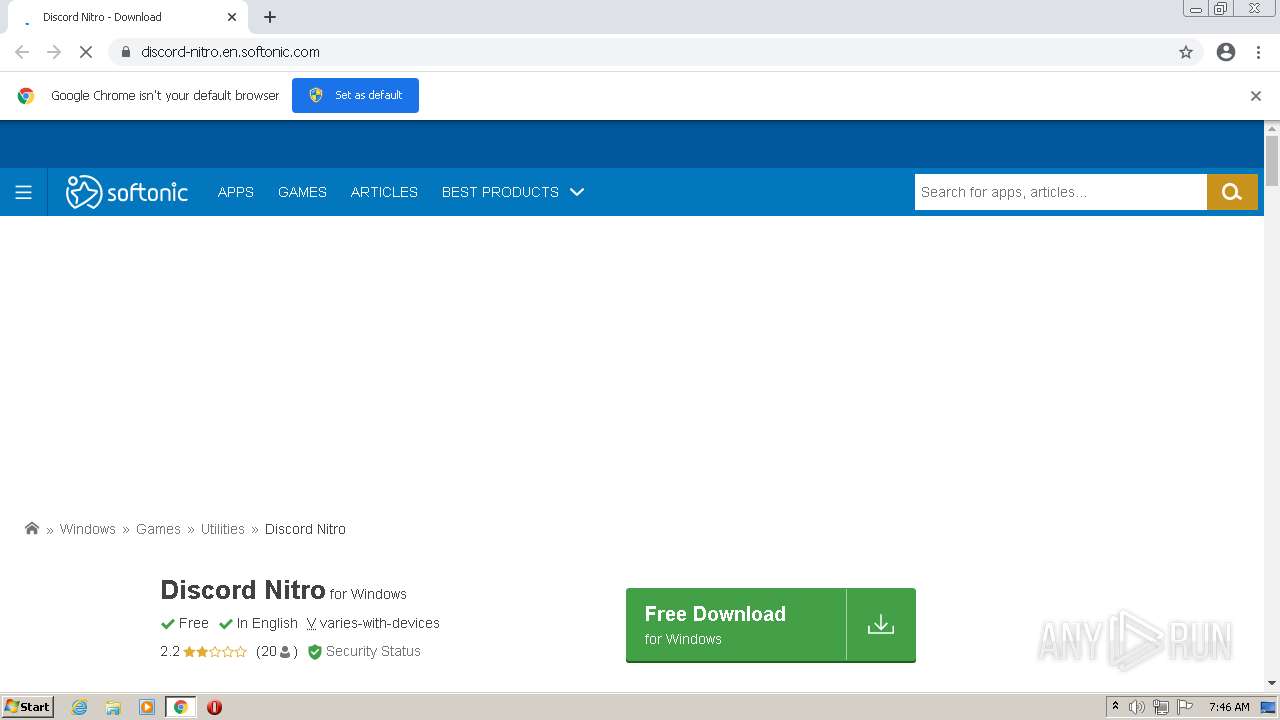The image size is (1280, 720).
Task: Click the Security Status link
Action: click(373, 651)
